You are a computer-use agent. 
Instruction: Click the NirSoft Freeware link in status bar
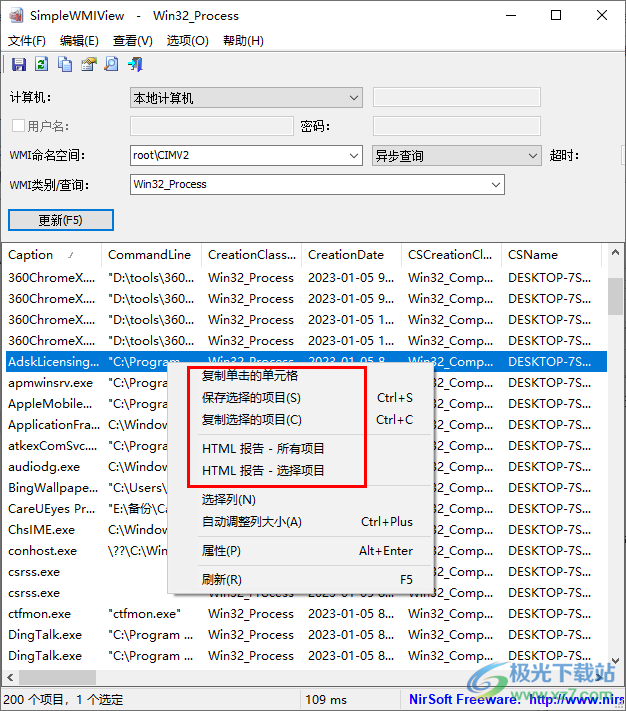coord(516,699)
